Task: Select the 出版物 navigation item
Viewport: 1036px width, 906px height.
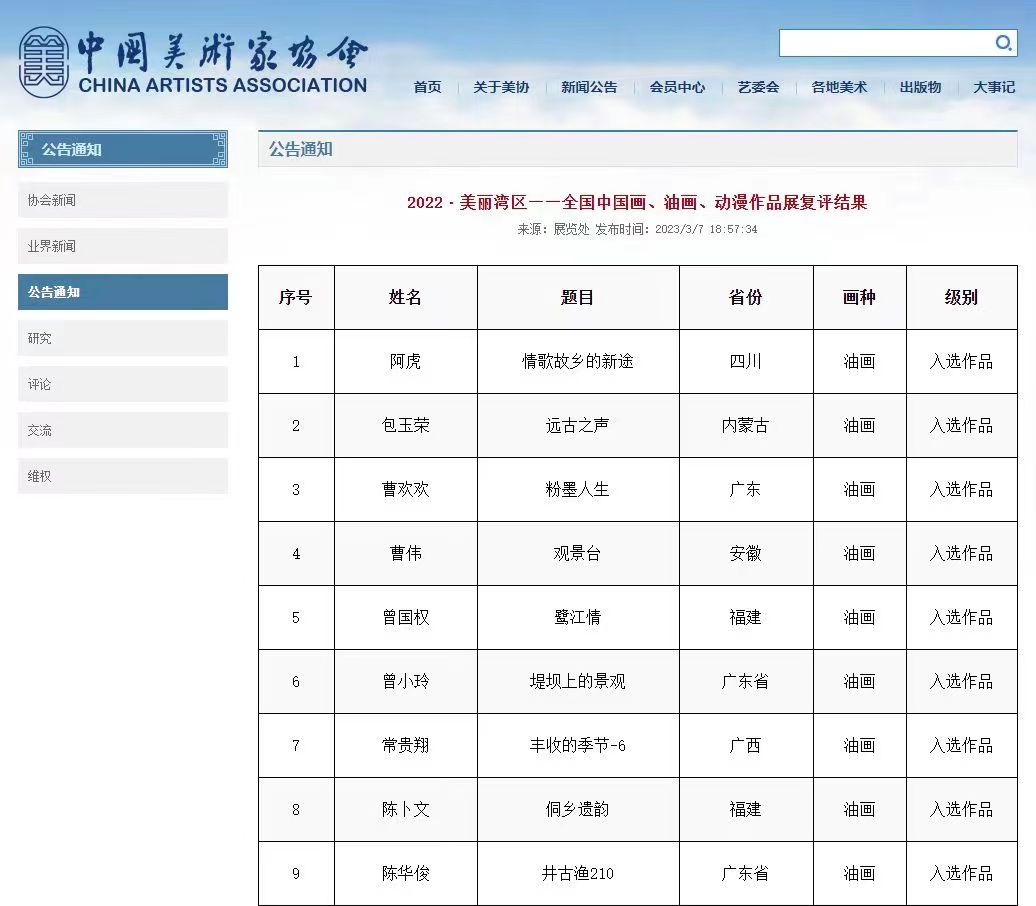Action: (920, 87)
